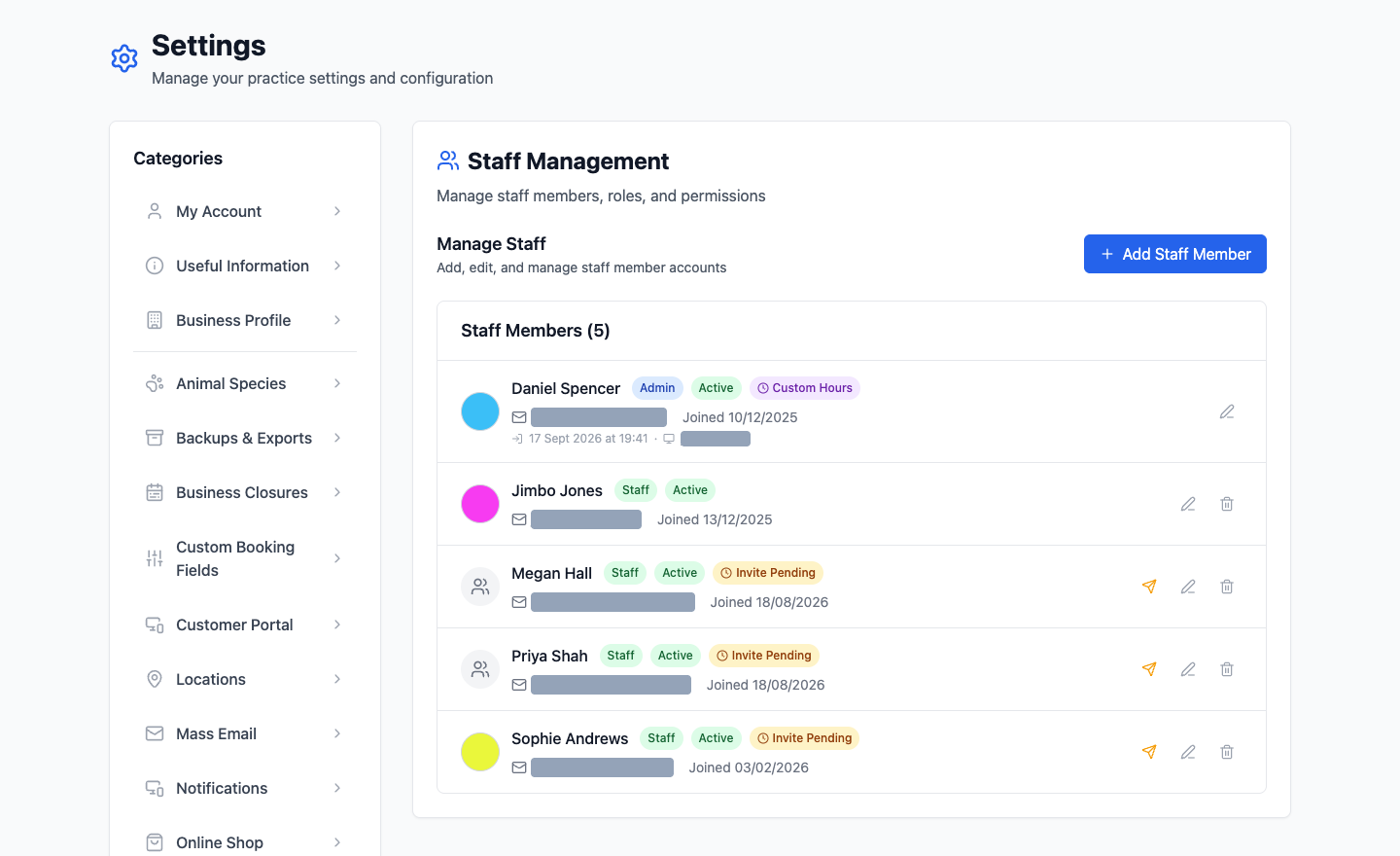Edit Sophie Andrews' staff entry
This screenshot has width=1400, height=856.
point(1188,752)
